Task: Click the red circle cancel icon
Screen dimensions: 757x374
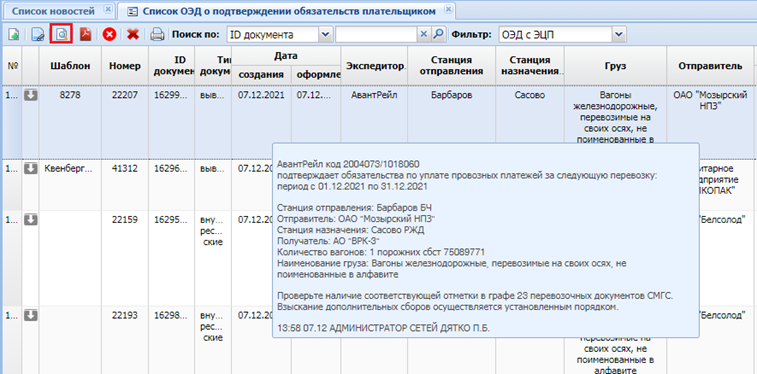Action: (x=110, y=34)
